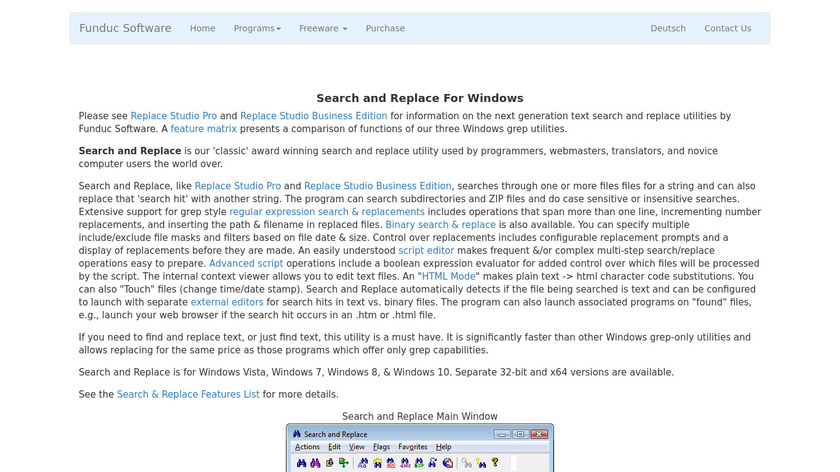Click the HTML Mode link
840x472 pixels.
pos(448,276)
